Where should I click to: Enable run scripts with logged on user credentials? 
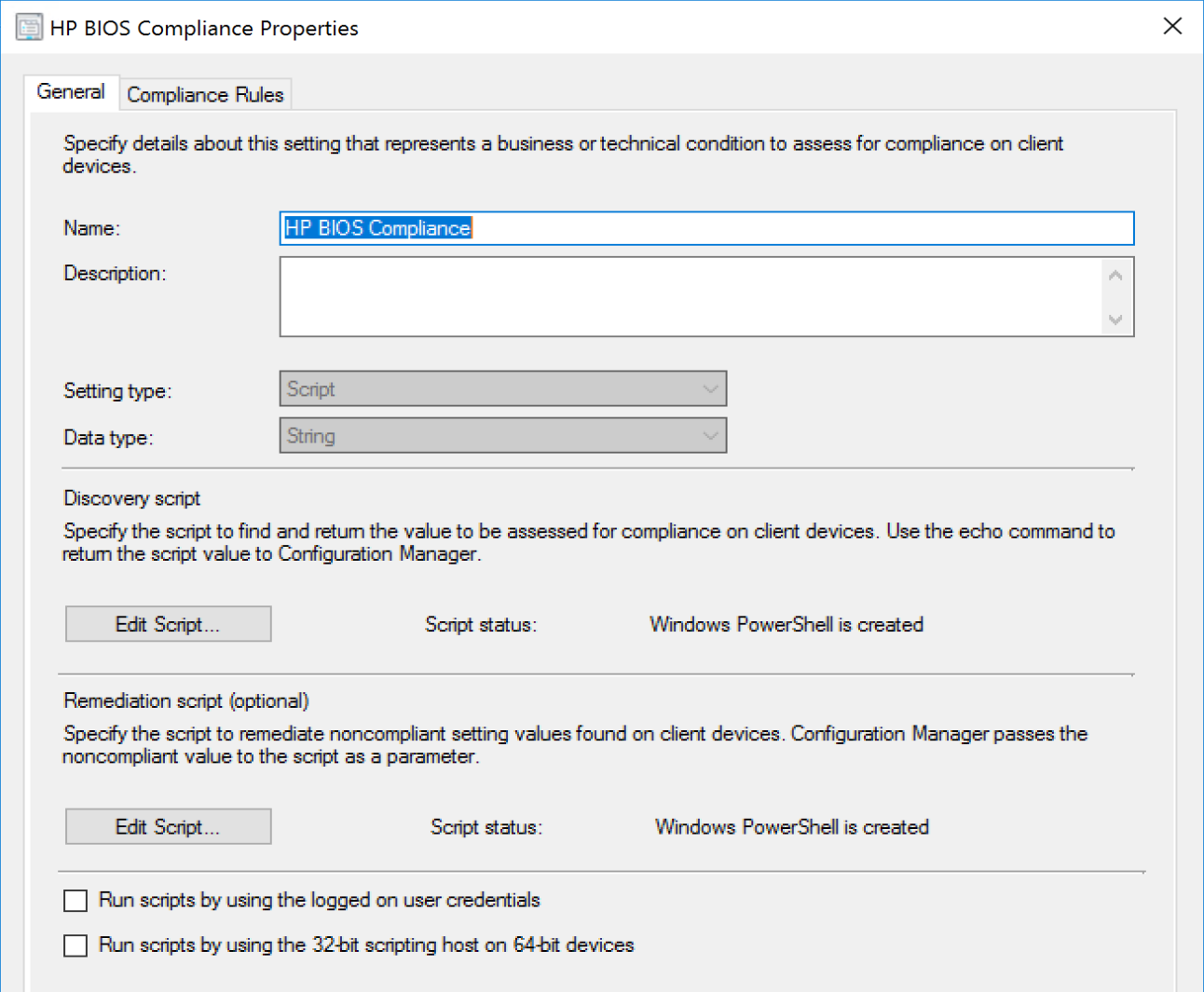(x=75, y=901)
